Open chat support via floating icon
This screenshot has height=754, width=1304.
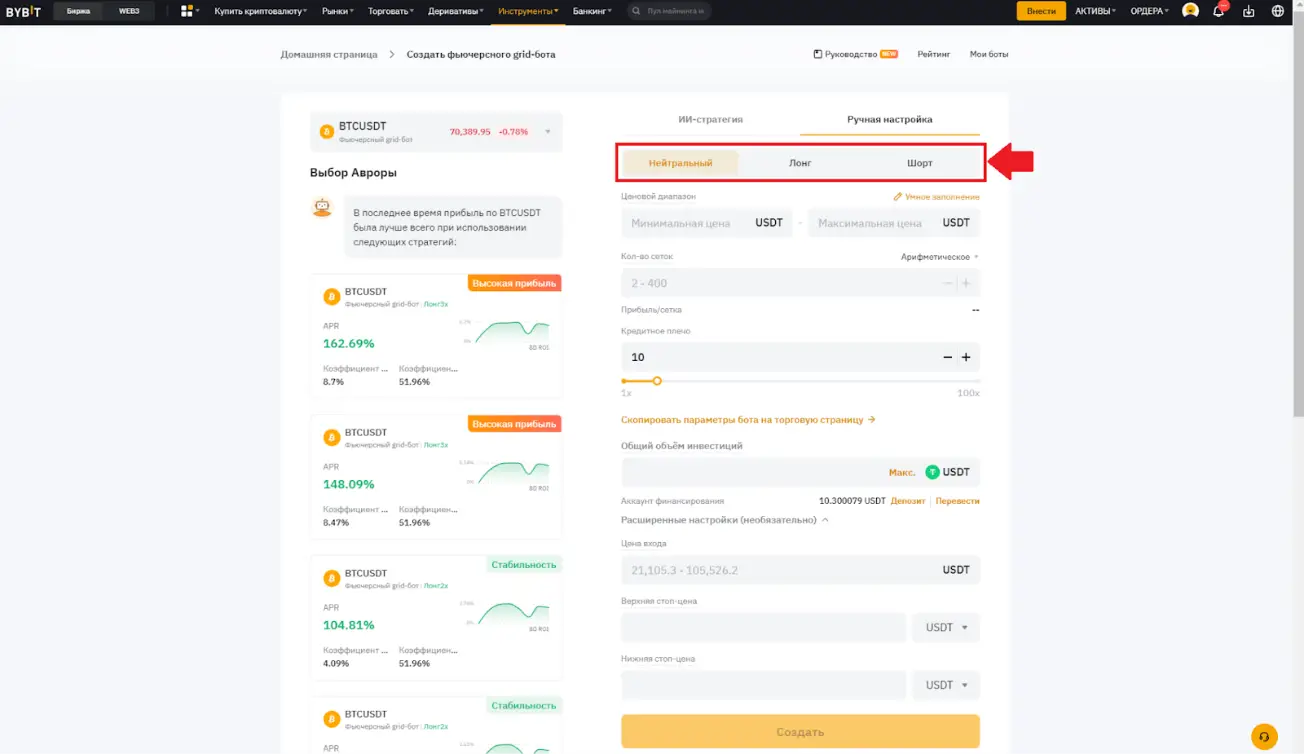(x=1264, y=733)
